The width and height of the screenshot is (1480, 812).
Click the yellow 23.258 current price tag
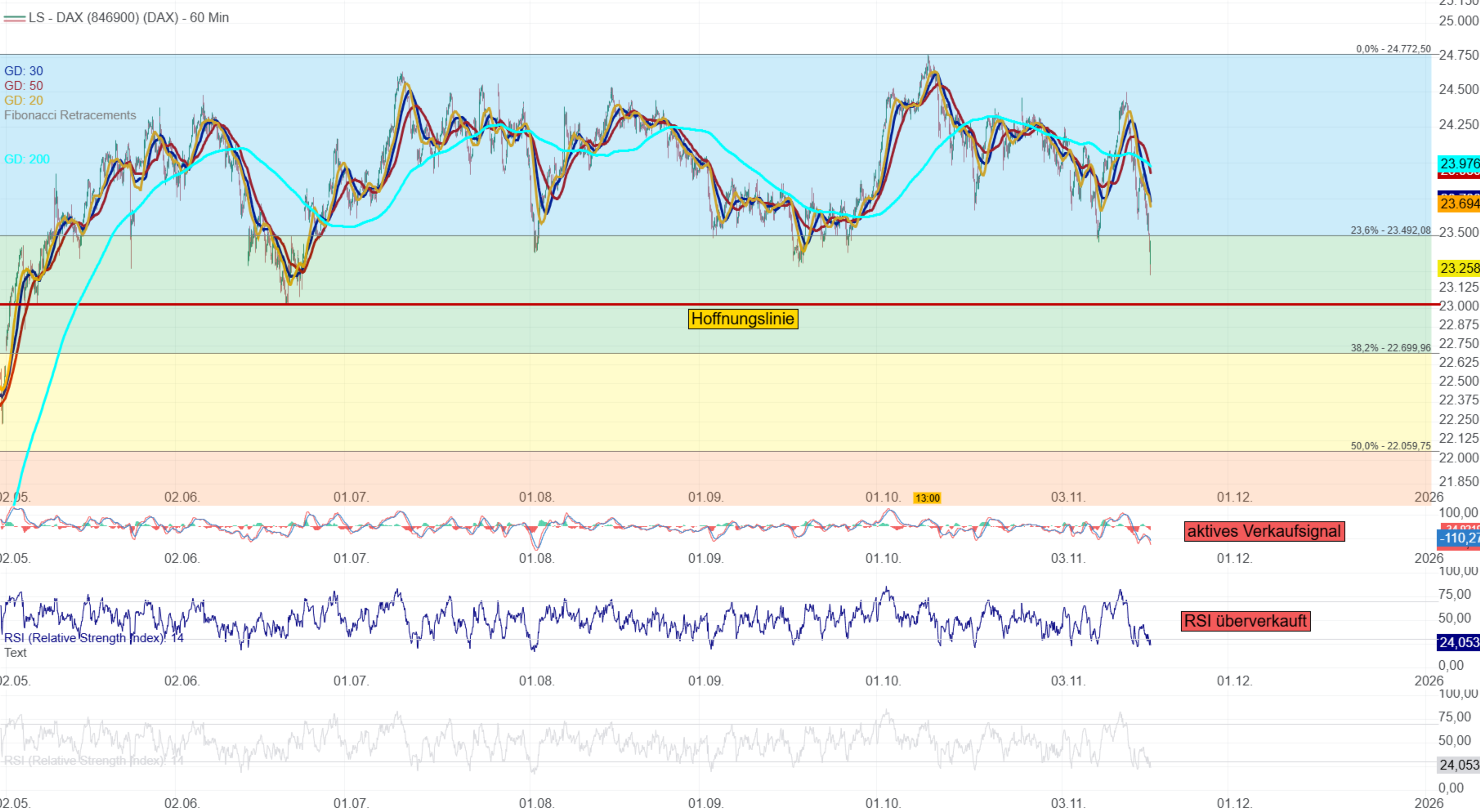click(x=1458, y=268)
